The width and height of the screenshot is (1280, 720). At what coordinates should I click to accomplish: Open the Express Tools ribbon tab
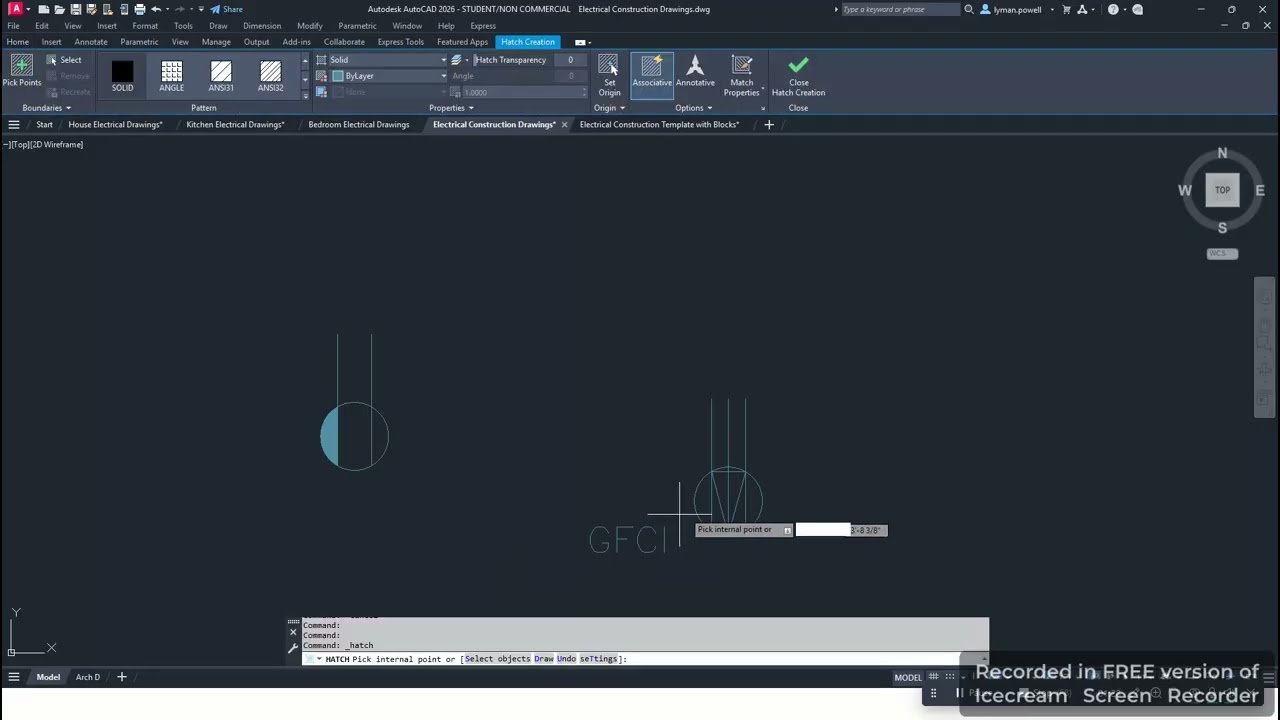401,42
